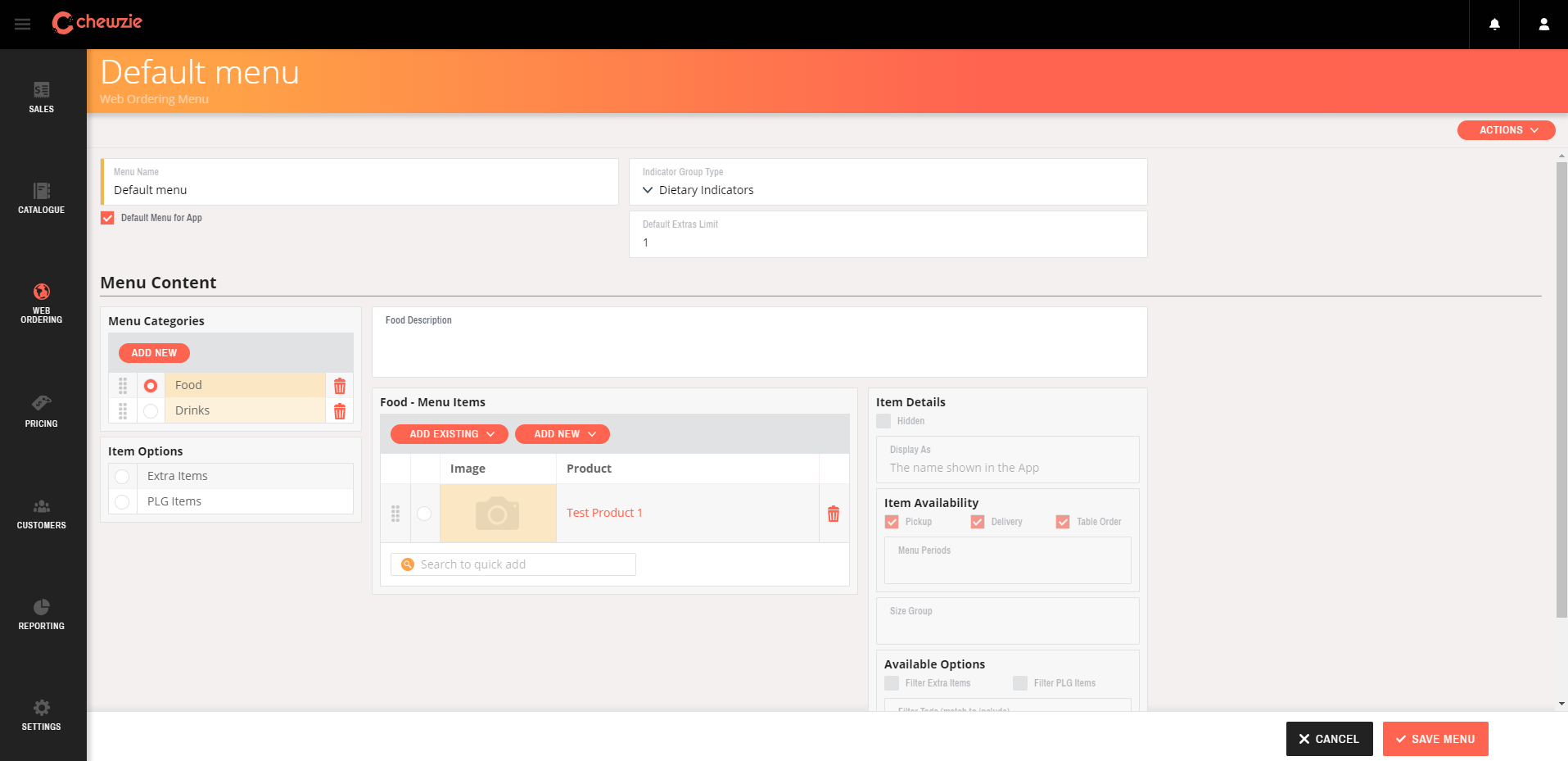Click the Display As input field

tap(1008, 460)
